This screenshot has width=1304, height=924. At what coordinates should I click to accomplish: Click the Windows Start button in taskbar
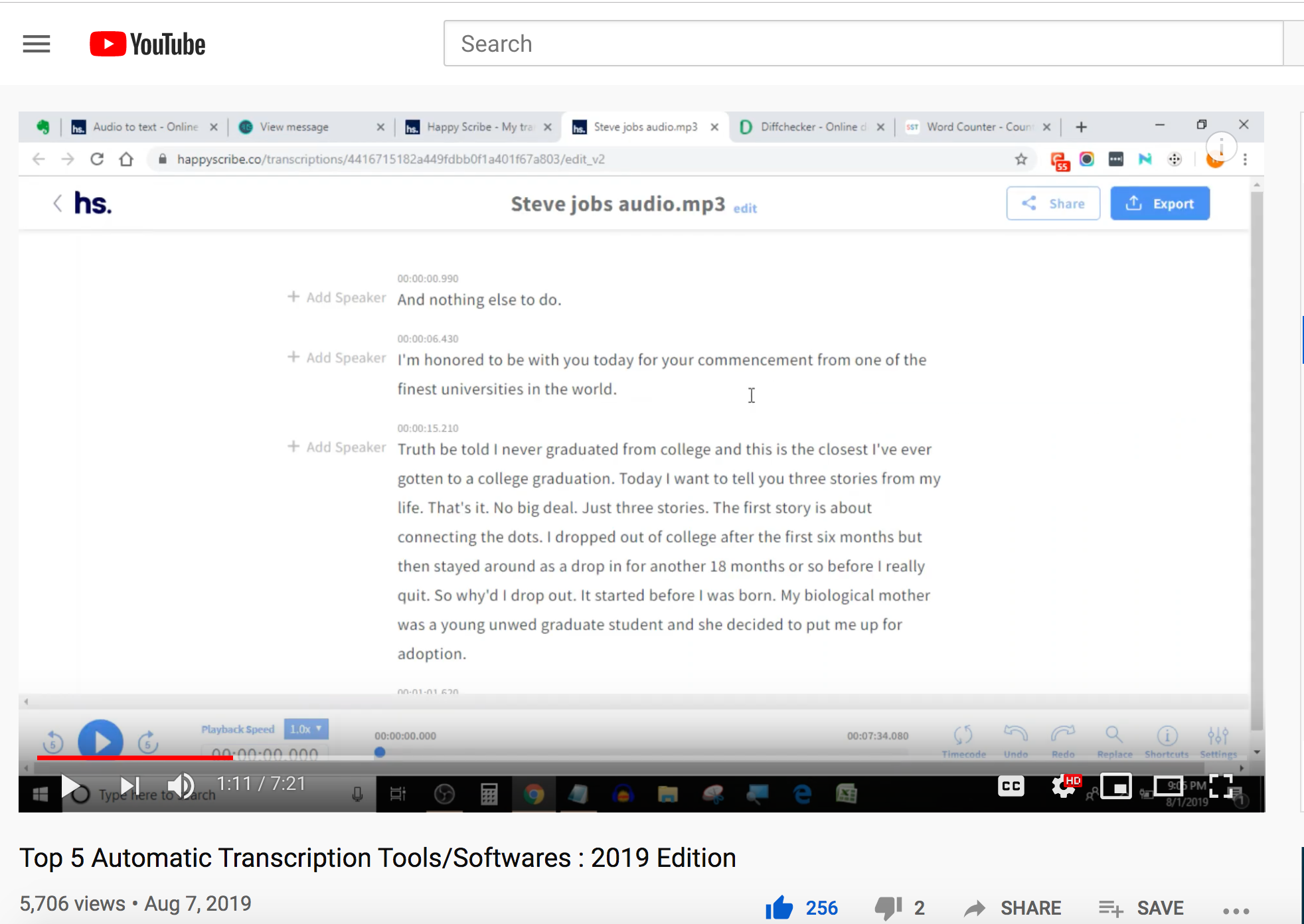click(x=40, y=794)
